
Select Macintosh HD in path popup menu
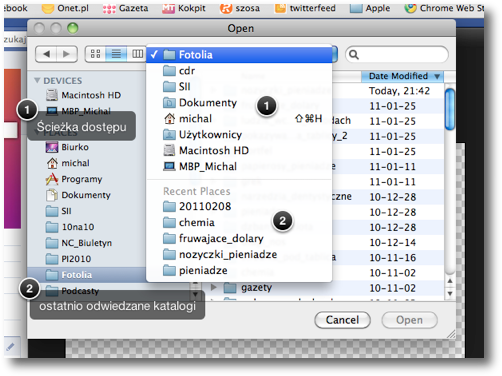pos(239,151)
